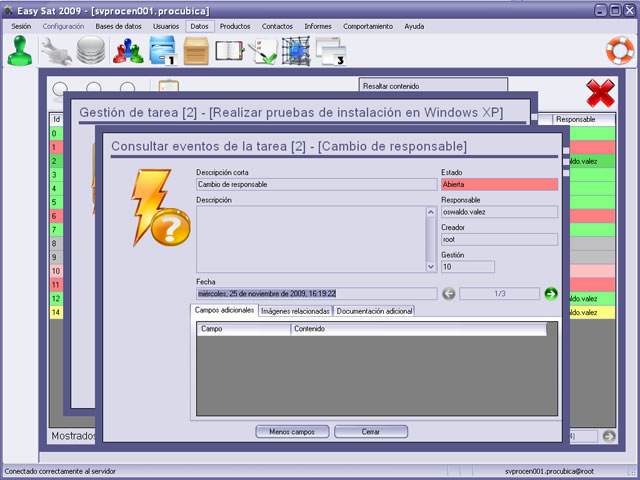This screenshot has width=640, height=480.
Task: Click the grey arrow in task list footer
Action: point(609,436)
